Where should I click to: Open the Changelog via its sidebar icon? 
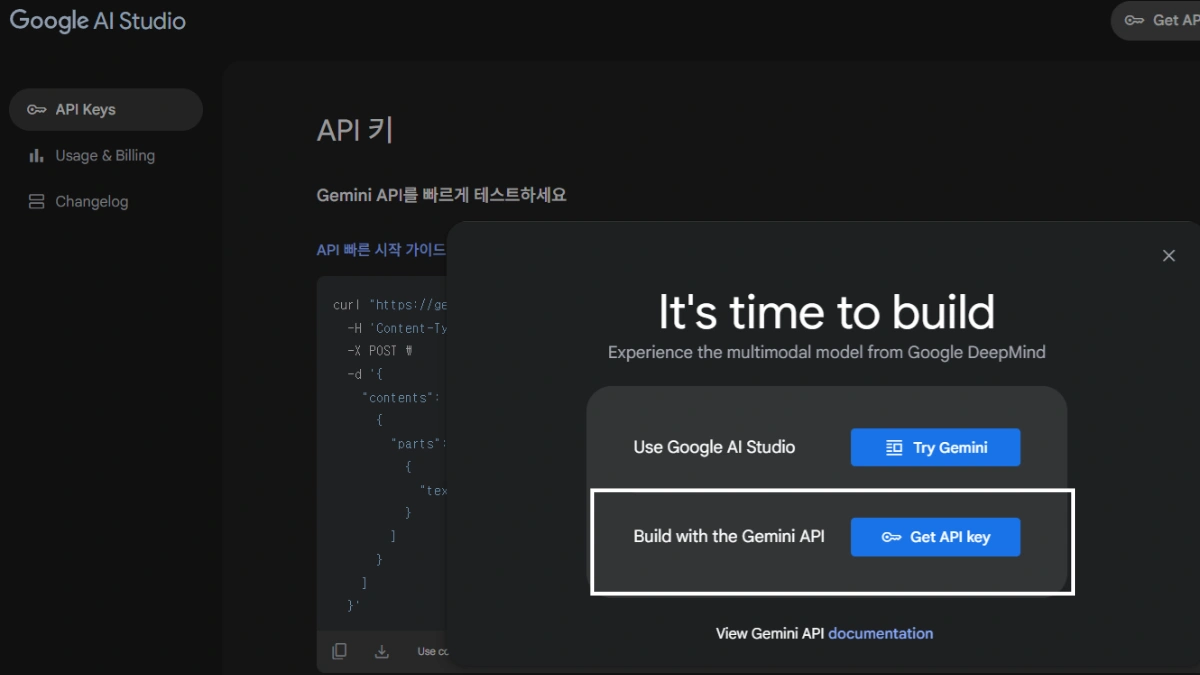tap(35, 201)
